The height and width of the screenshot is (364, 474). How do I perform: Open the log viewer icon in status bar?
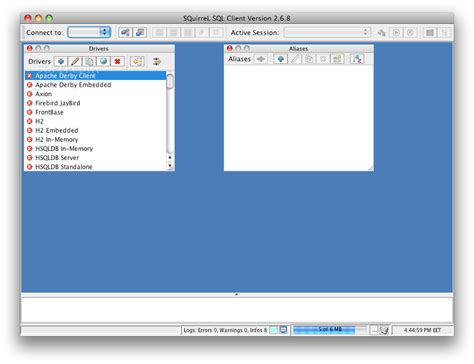tap(283, 330)
